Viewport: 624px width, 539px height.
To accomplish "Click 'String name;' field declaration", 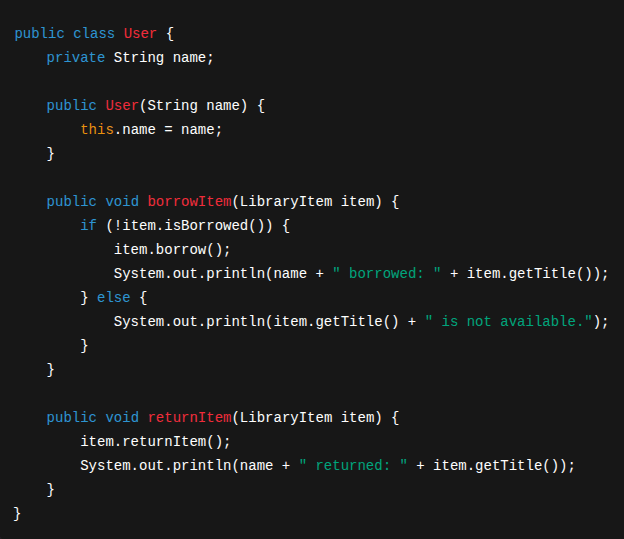I will [164, 58].
